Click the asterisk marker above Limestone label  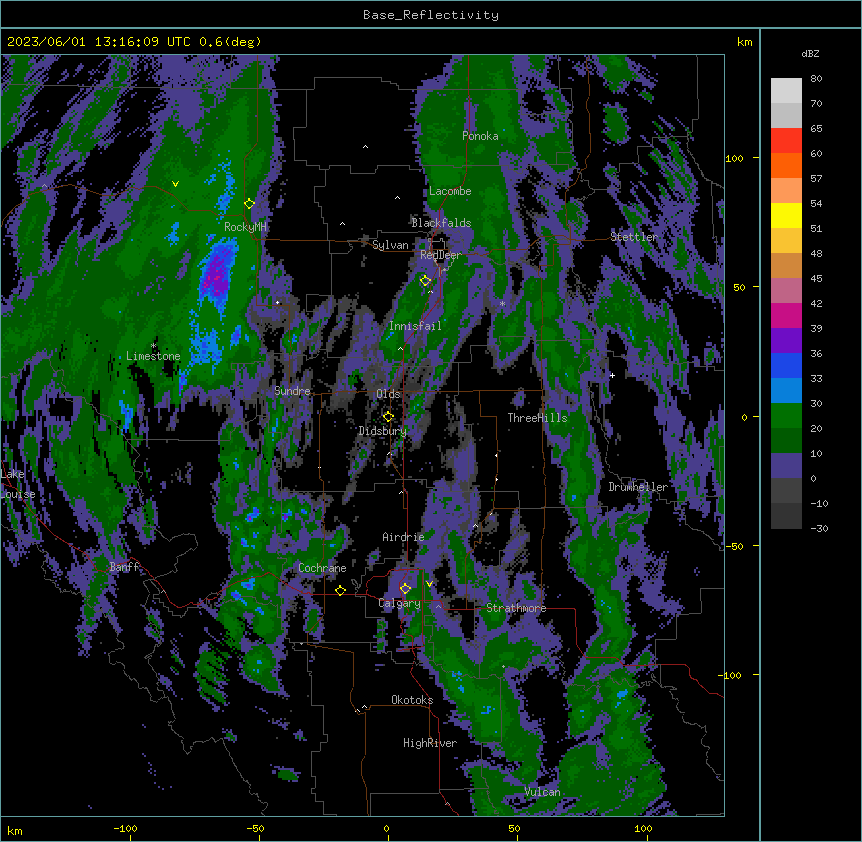[x=154, y=346]
